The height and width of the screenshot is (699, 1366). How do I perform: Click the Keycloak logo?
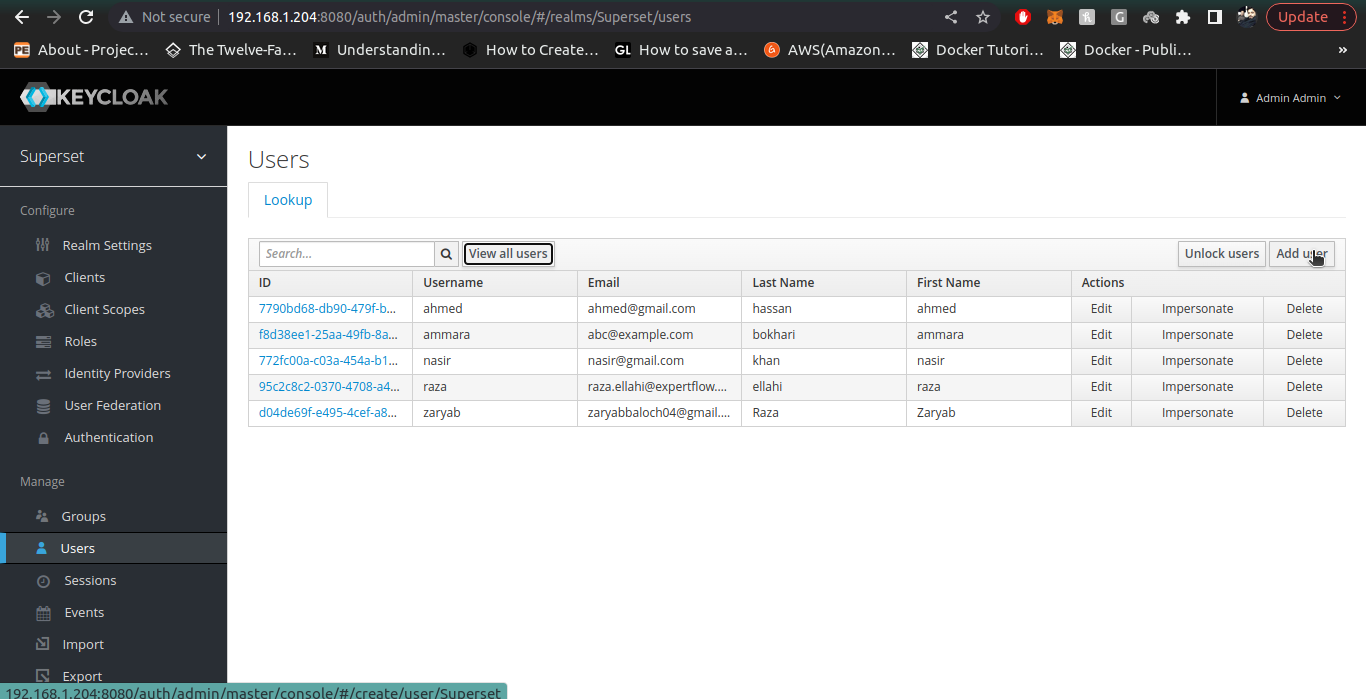pyautogui.click(x=94, y=96)
